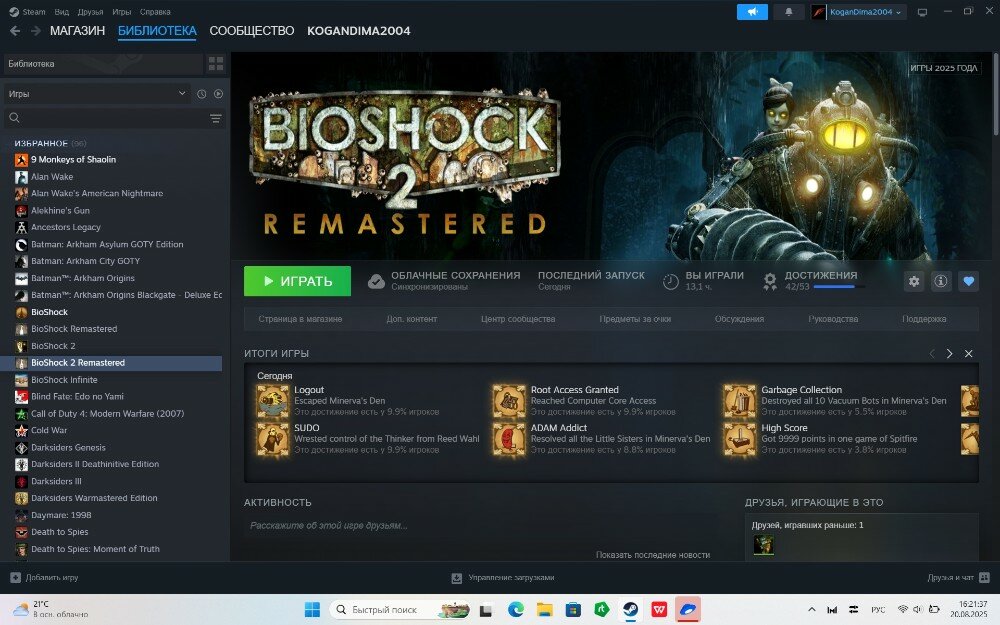Select Batman: Arkham City GOTY
The image size is (1000, 625).
[x=85, y=261]
